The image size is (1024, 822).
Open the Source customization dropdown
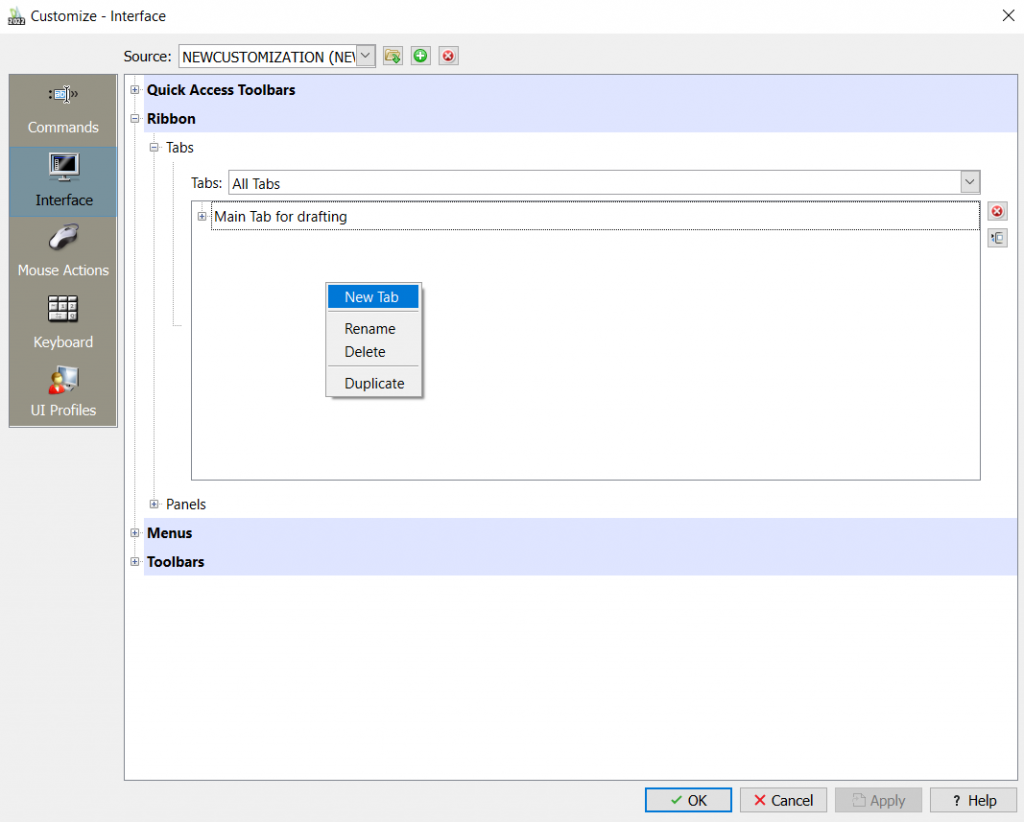tap(365, 56)
